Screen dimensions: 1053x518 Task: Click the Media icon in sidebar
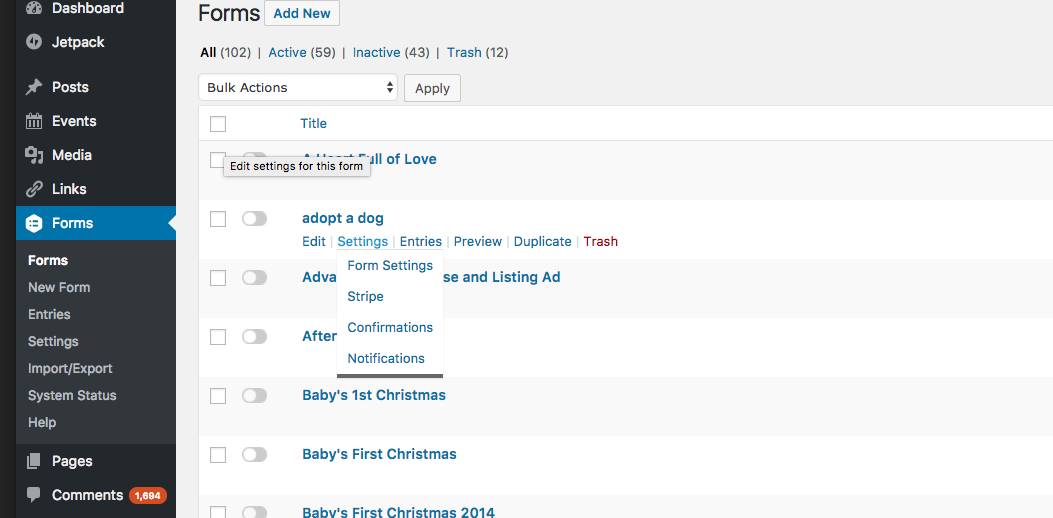34,155
